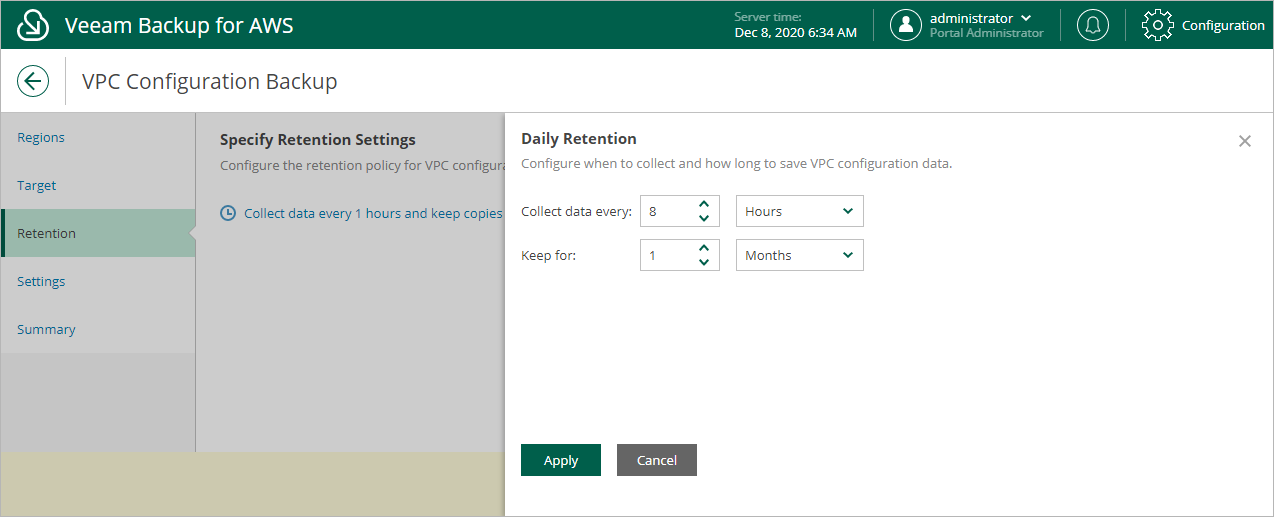
Task: Increase the Keep for value
Action: pyautogui.click(x=704, y=248)
